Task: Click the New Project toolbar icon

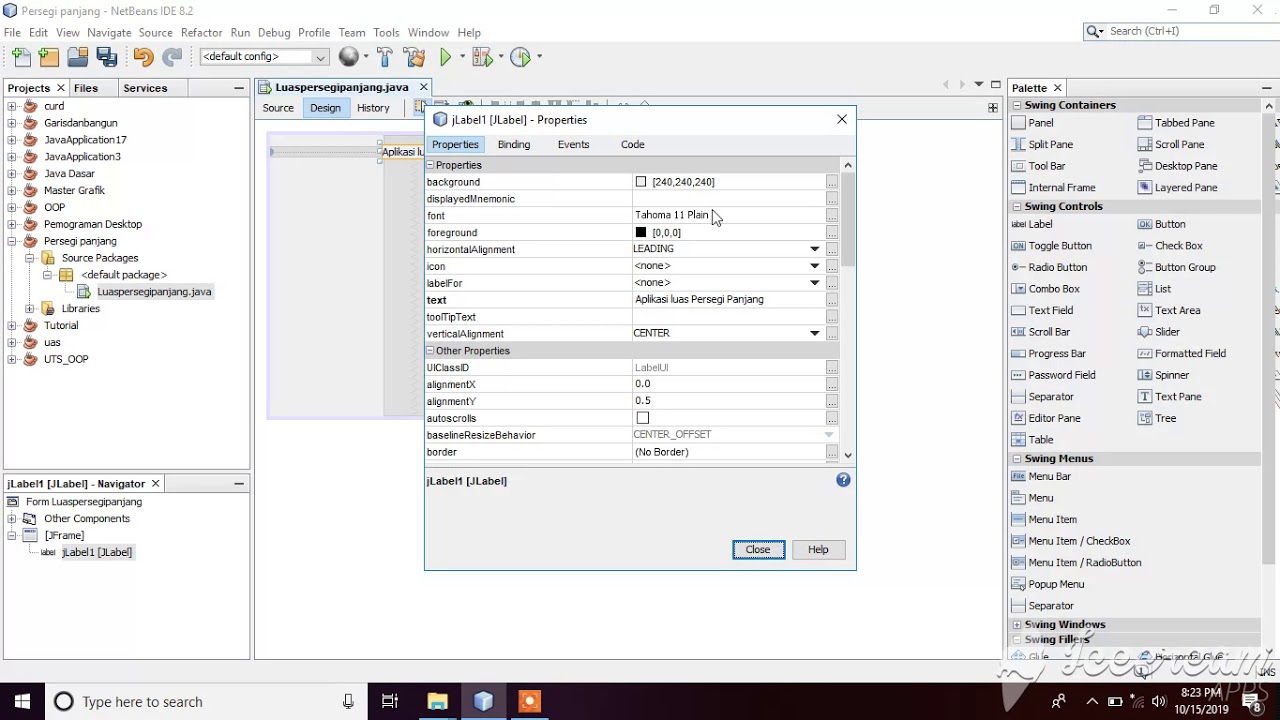Action: [x=49, y=57]
